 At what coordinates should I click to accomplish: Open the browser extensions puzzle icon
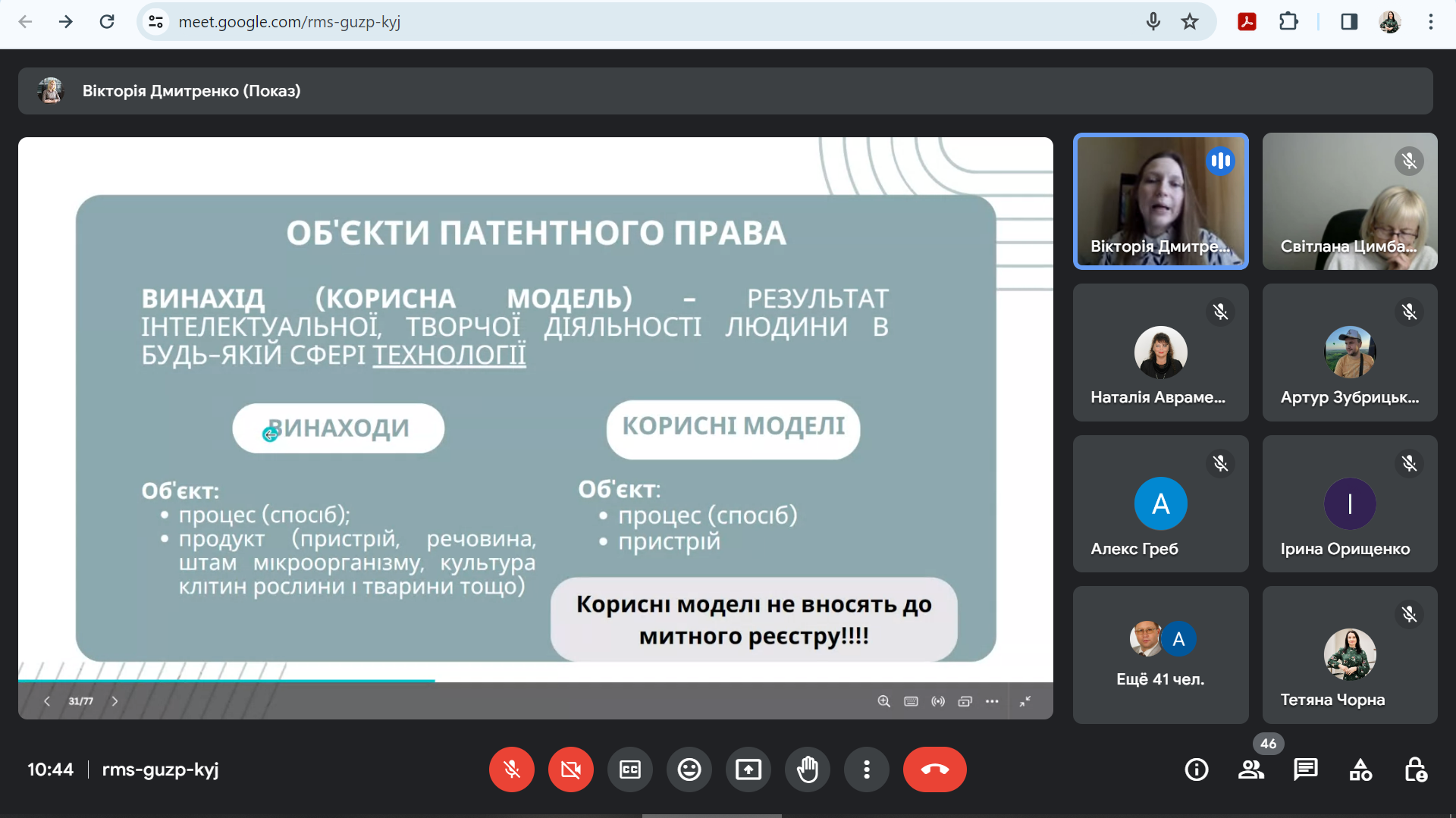point(1288,22)
